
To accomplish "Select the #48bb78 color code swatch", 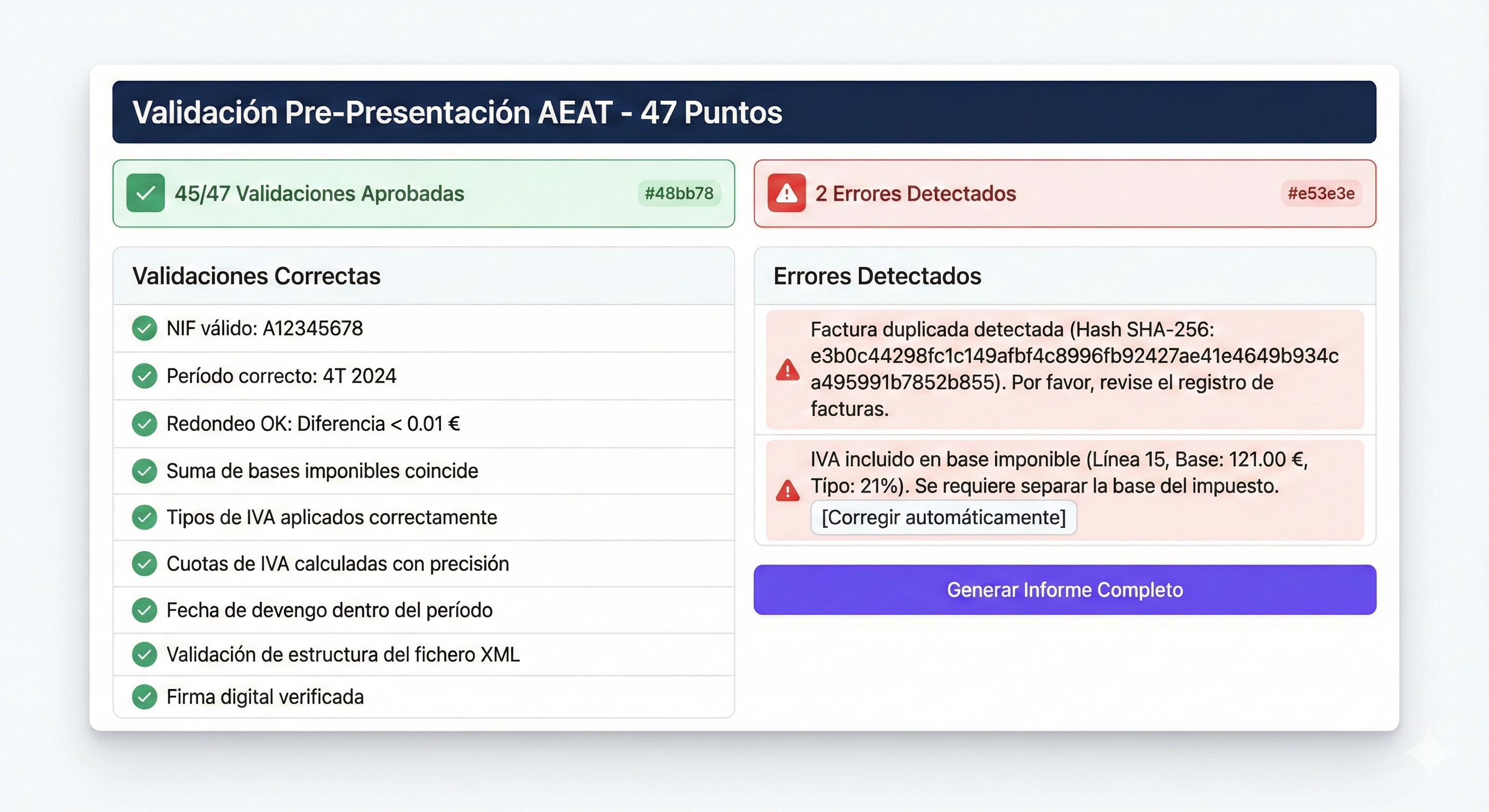I will click(679, 193).
